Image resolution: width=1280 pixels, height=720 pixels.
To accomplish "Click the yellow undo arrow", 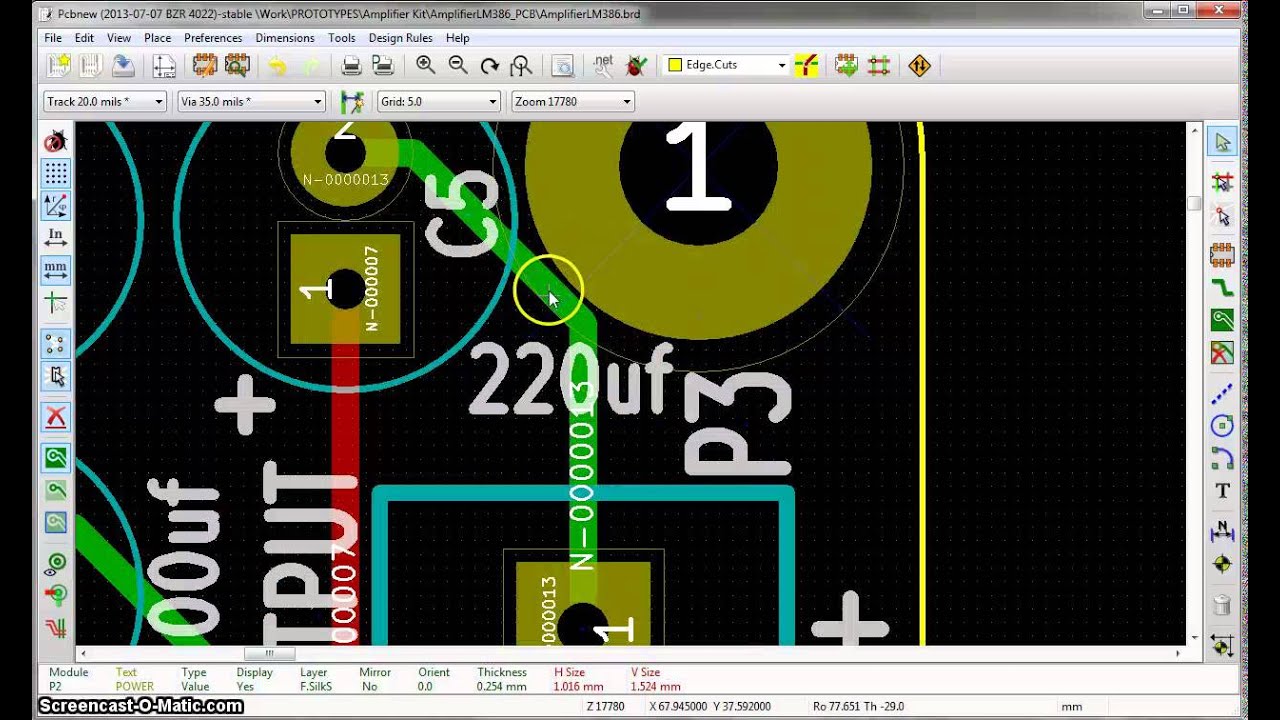I will coord(277,66).
